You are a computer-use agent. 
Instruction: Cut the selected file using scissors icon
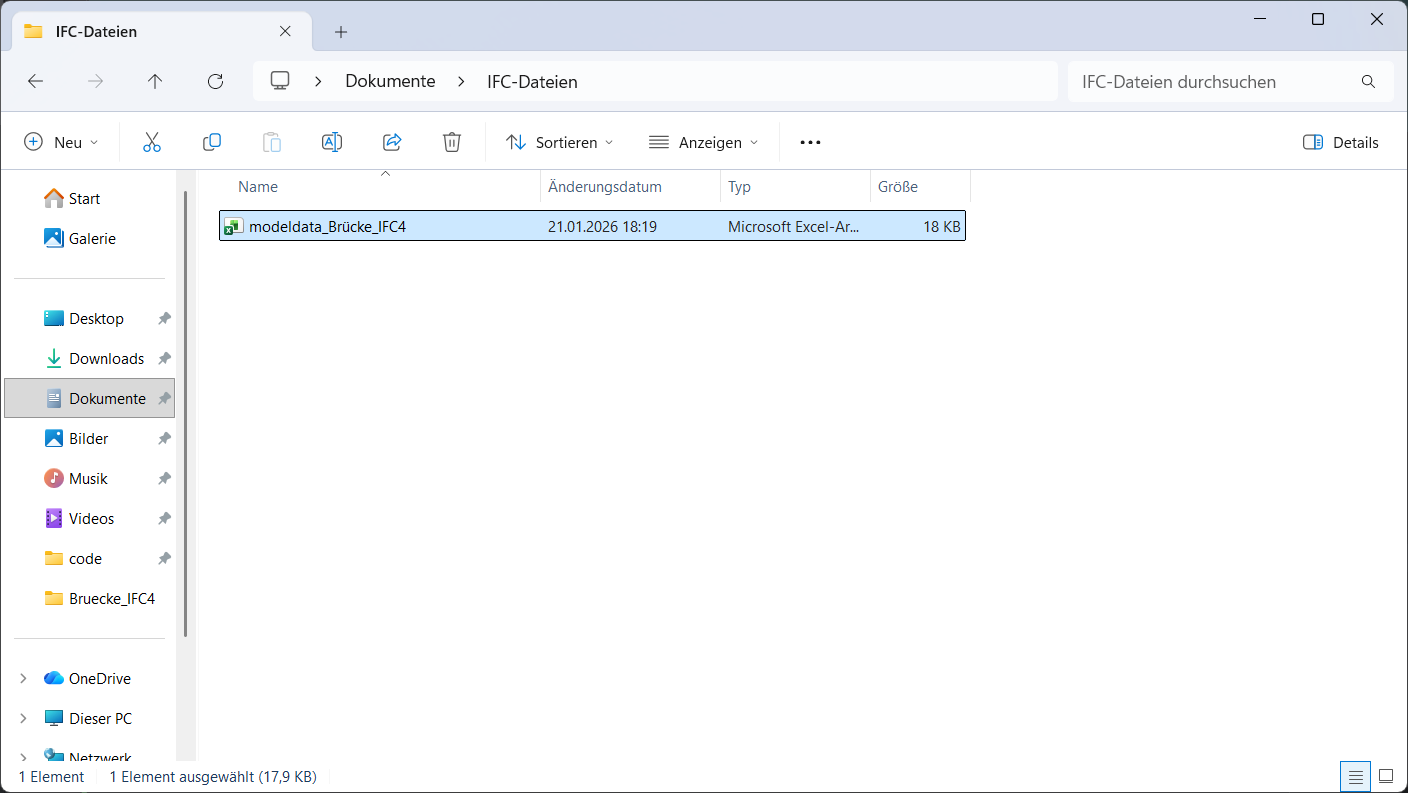pos(152,142)
